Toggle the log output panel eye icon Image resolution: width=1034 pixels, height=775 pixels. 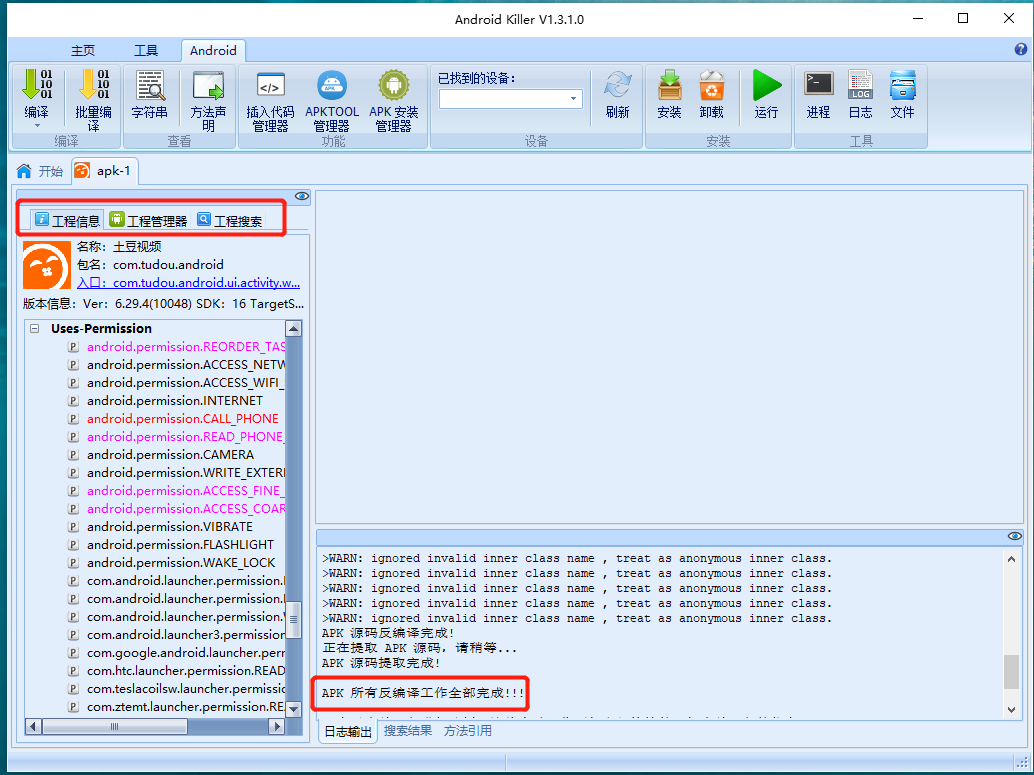[x=1015, y=536]
